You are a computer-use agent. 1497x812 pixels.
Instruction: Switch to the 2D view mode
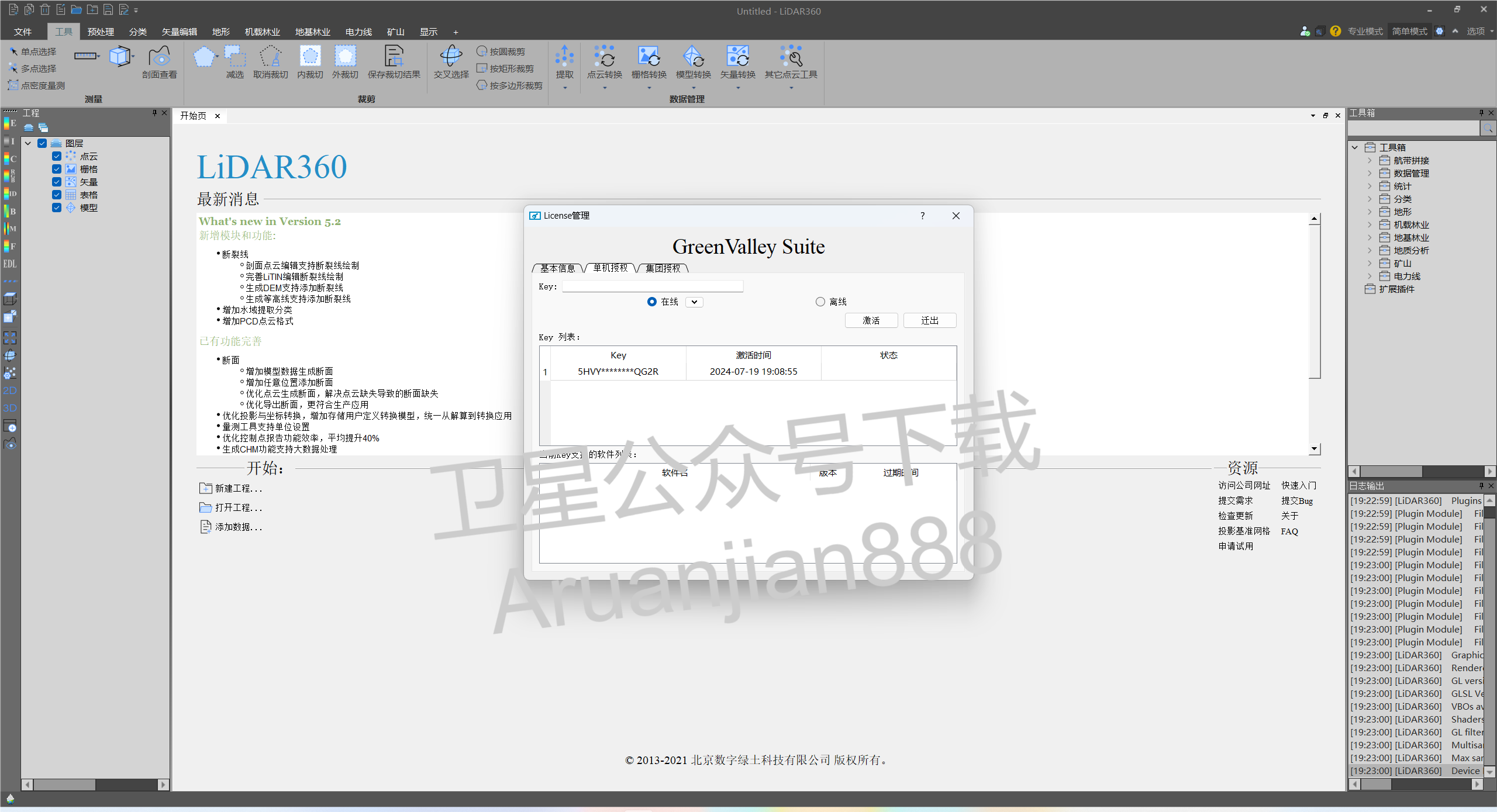pos(10,391)
